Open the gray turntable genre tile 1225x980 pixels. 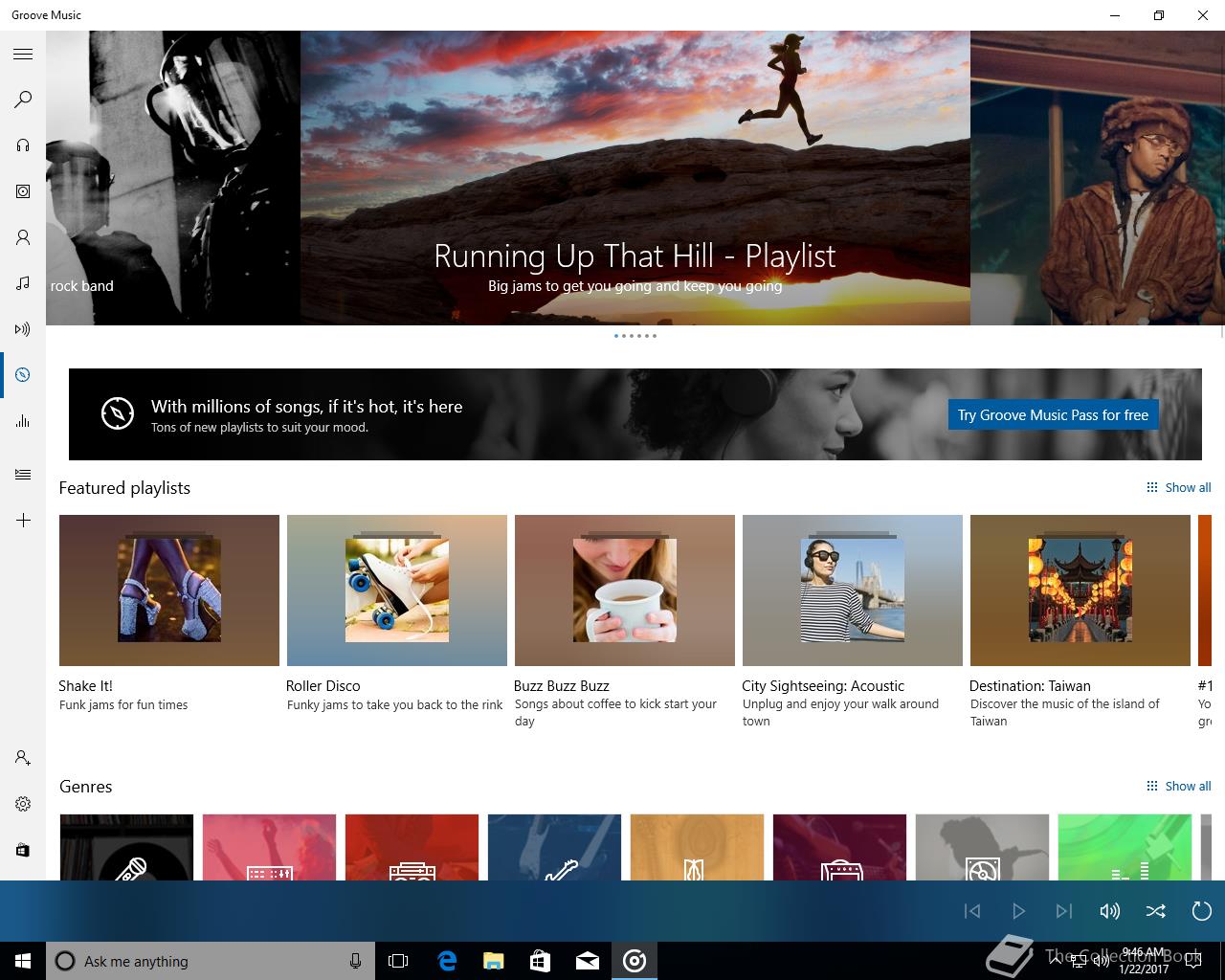(982, 847)
